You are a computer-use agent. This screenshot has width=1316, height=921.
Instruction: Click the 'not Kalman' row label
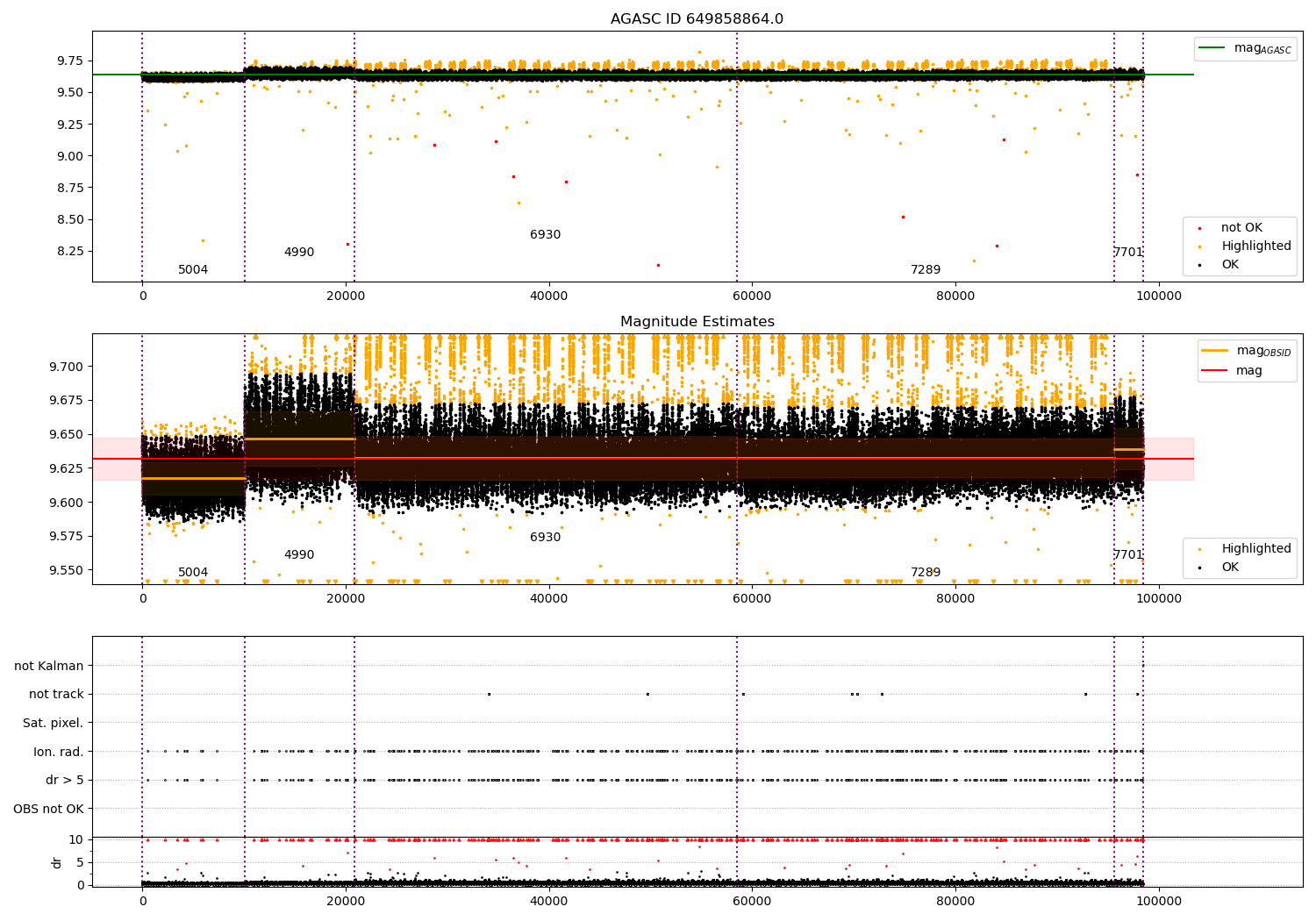pyautogui.click(x=49, y=667)
